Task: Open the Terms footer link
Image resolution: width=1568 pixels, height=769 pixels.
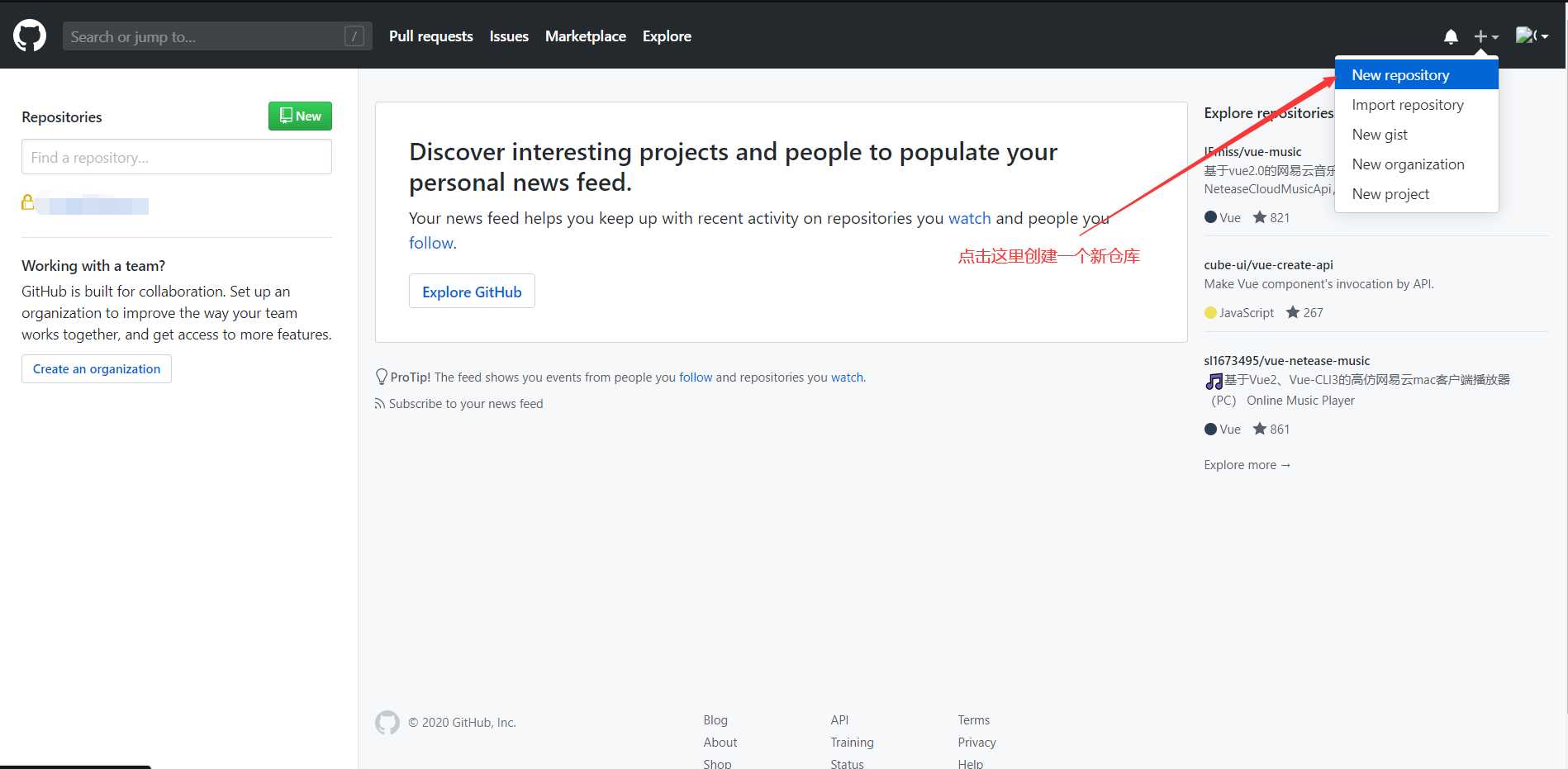Action: click(x=973, y=720)
